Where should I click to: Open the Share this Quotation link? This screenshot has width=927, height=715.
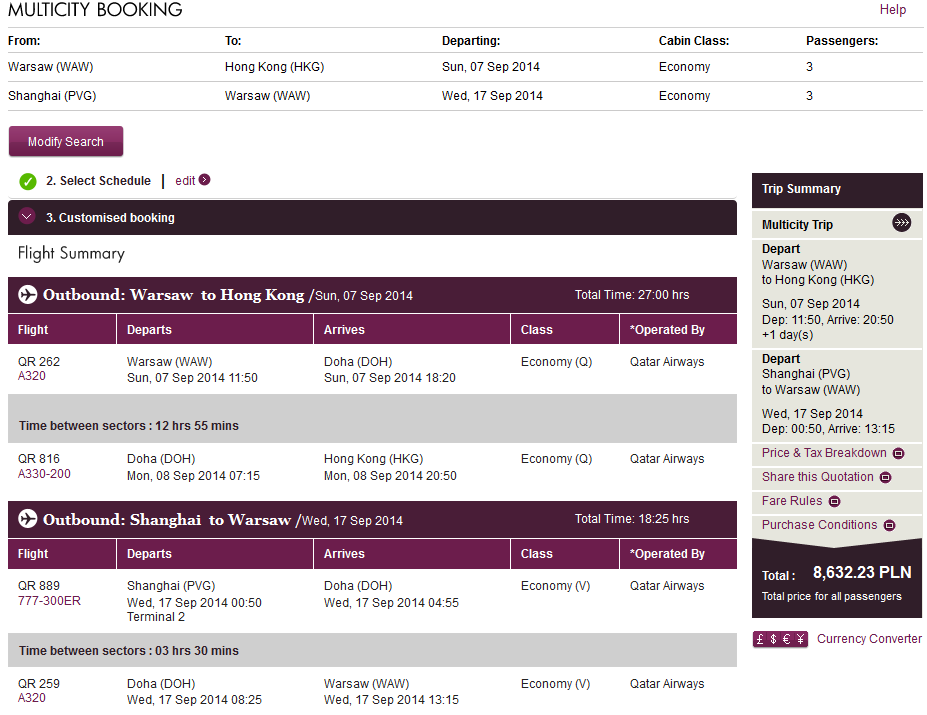coord(818,477)
